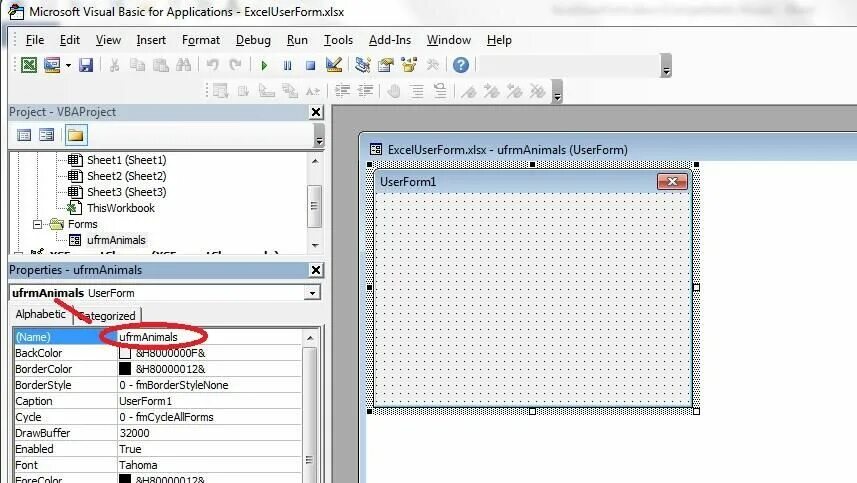Click the Caption UserForm1 value field
Screen dimensions: 857x483
209,401
